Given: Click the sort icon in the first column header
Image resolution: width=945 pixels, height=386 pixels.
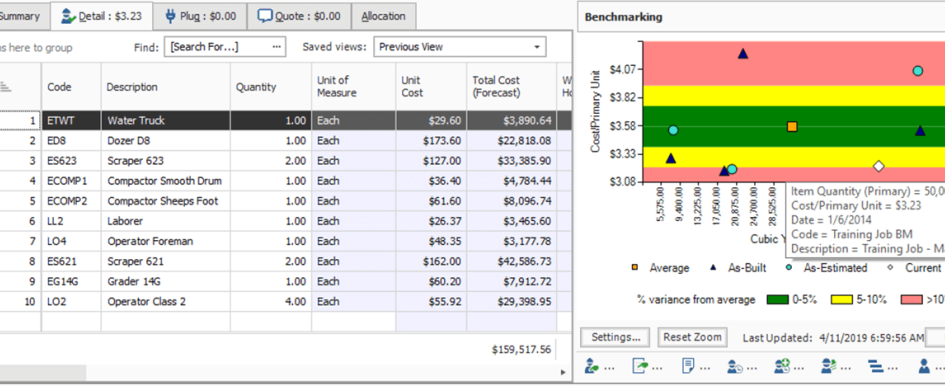Looking at the screenshot, I should pos(5,87).
